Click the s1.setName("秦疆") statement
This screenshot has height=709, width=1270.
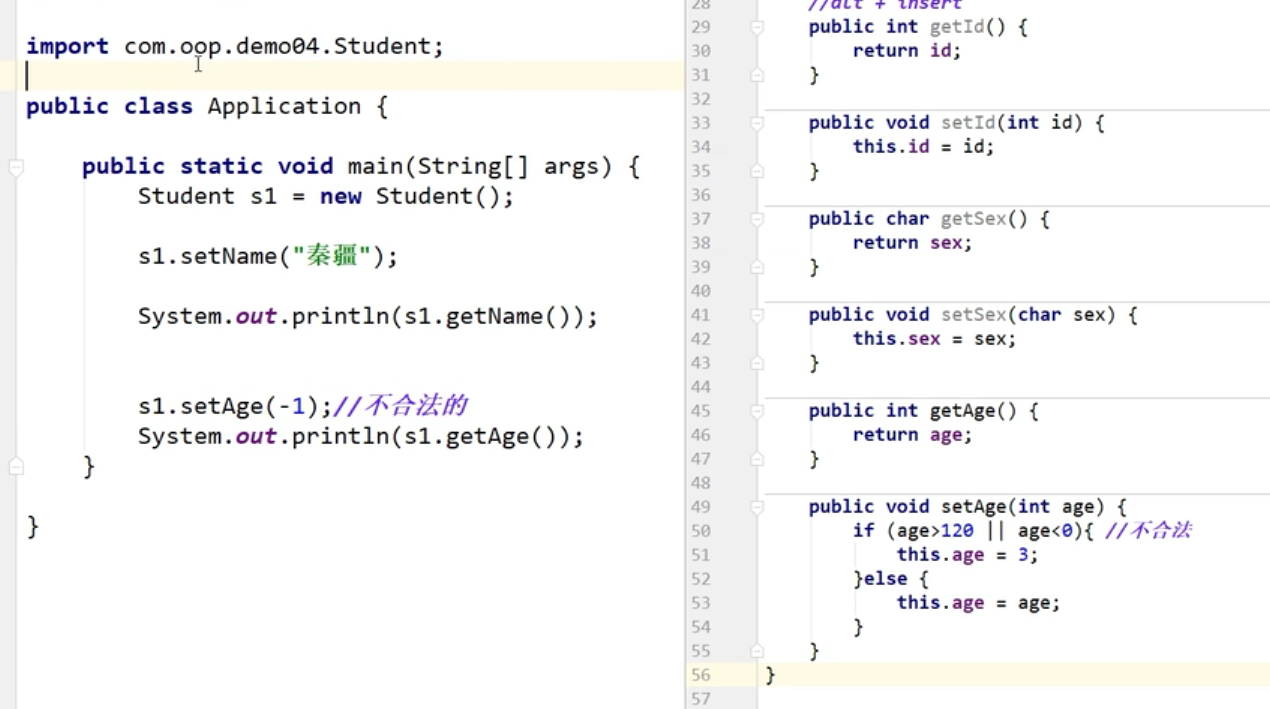267,256
